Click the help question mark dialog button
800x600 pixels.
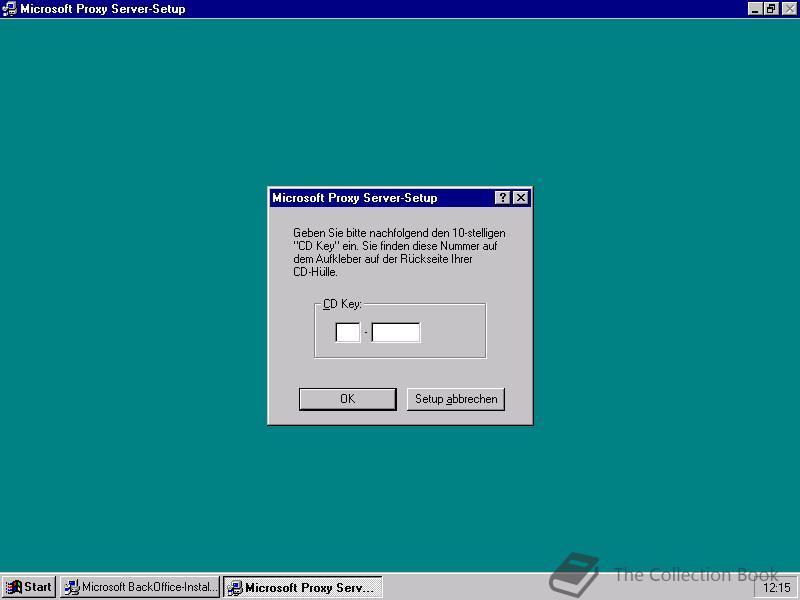click(x=503, y=198)
